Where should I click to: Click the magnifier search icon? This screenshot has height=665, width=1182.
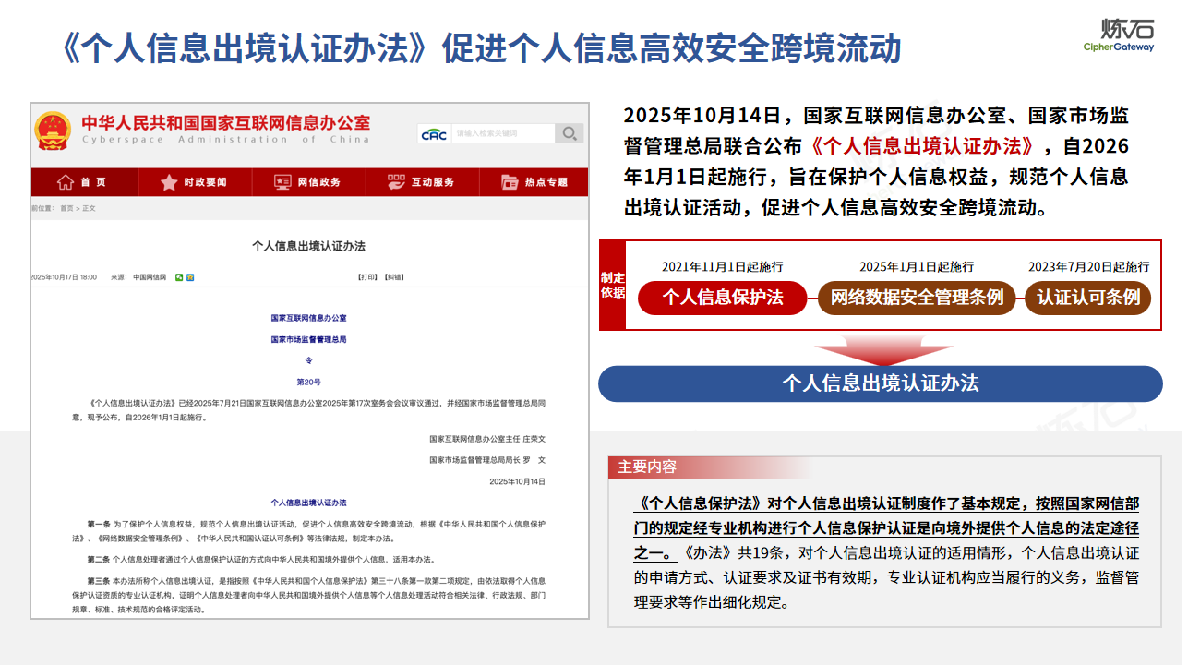point(568,134)
